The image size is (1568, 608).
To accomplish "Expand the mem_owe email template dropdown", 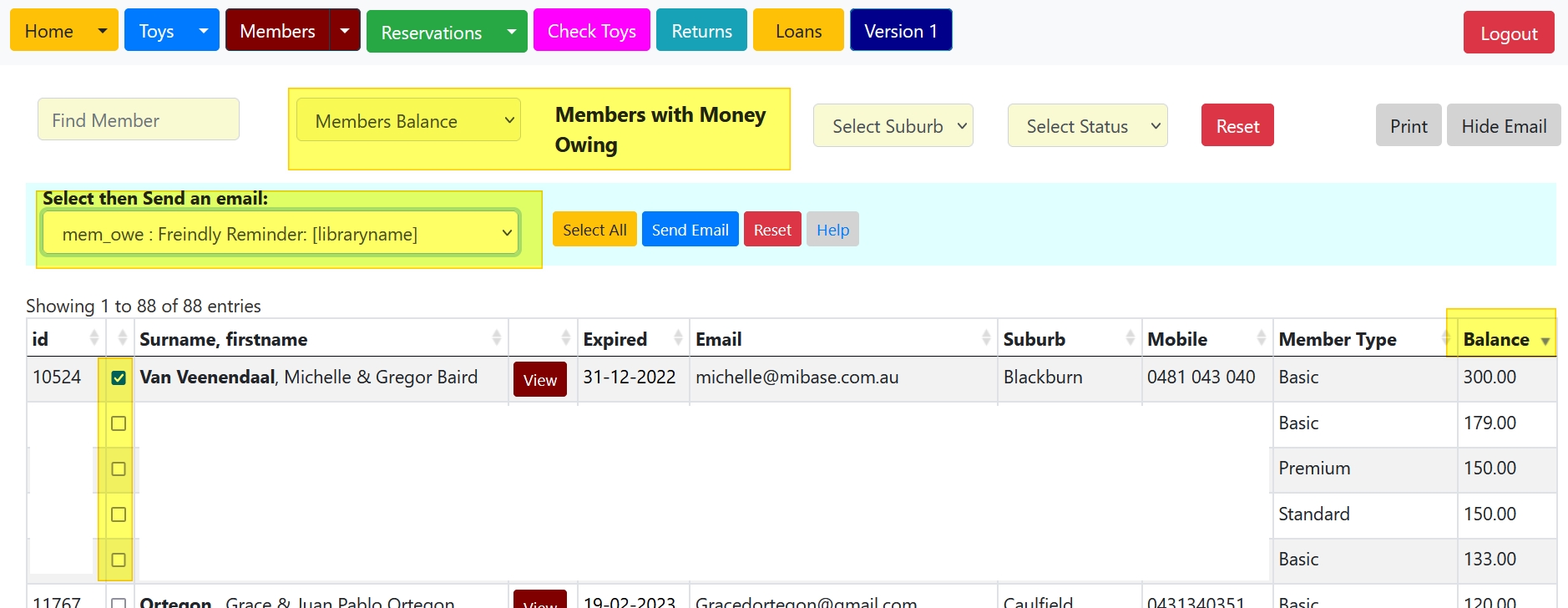I will tap(280, 234).
